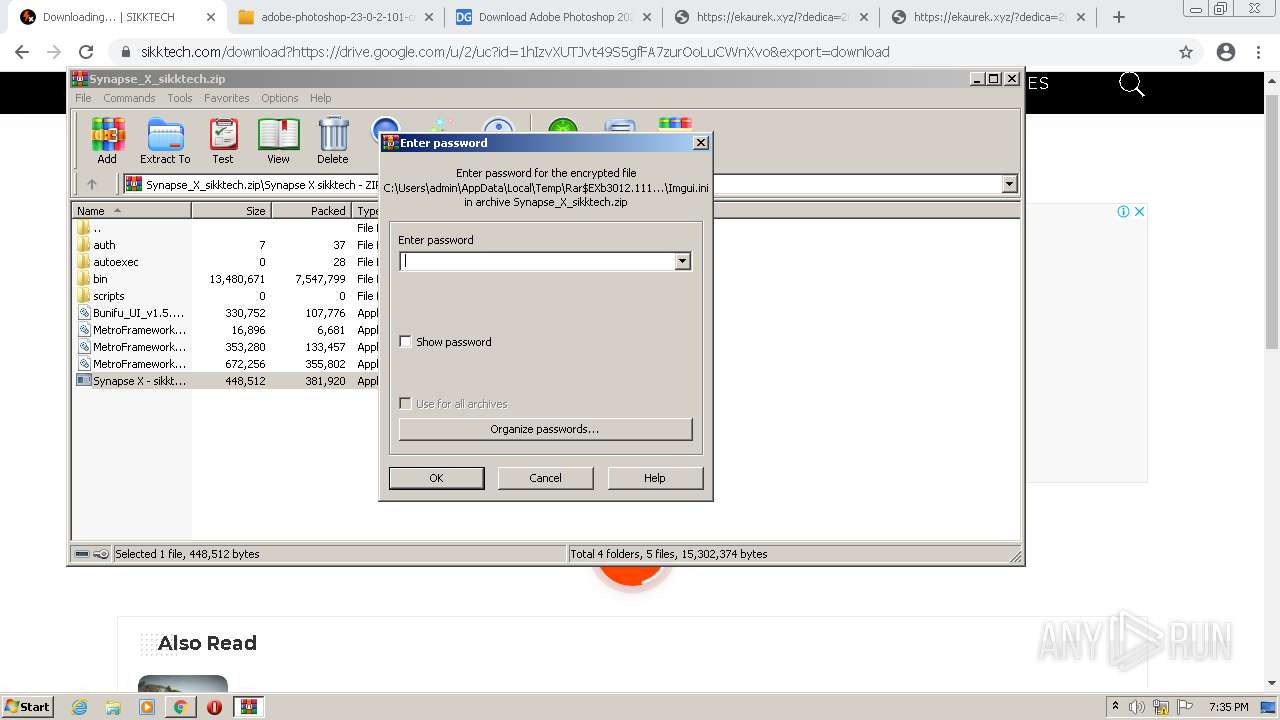
Task: Click the taskbar clock showing 7:35 PM
Action: tap(1228, 707)
